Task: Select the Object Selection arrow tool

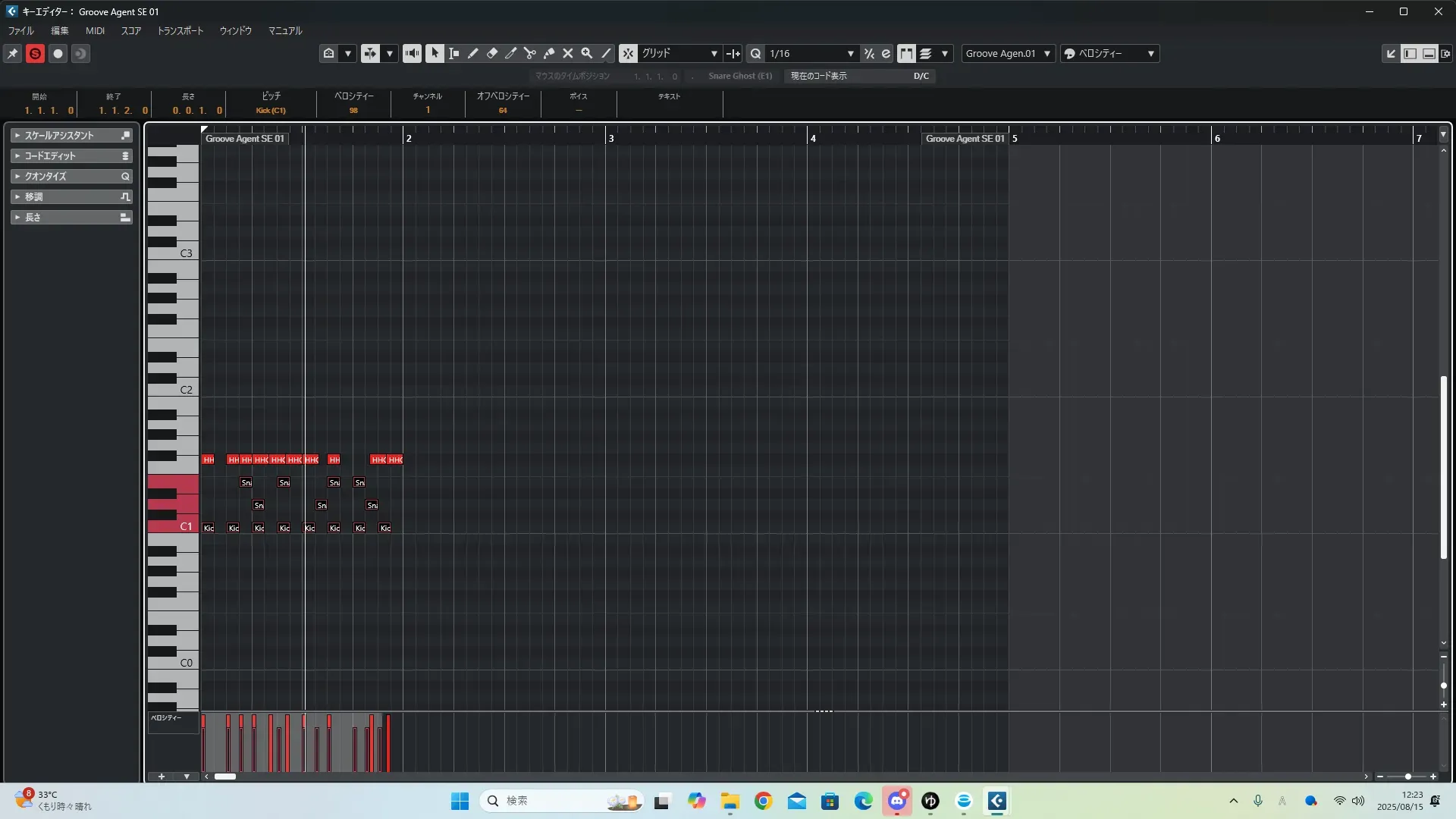Action: pos(435,53)
